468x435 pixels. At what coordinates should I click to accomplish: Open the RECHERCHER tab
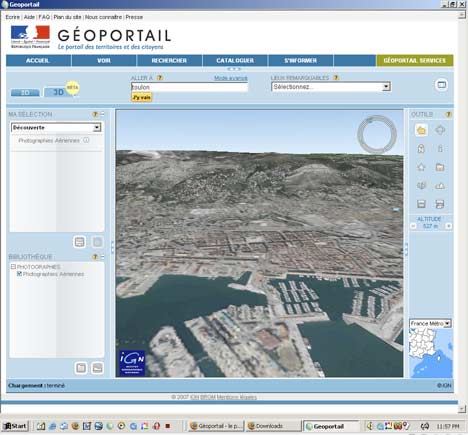(x=169, y=60)
